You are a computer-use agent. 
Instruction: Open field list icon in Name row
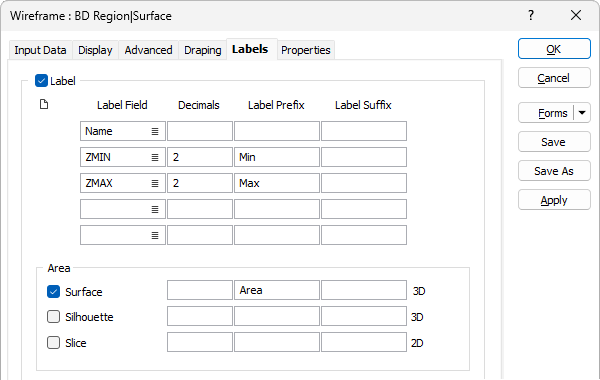pos(155,131)
